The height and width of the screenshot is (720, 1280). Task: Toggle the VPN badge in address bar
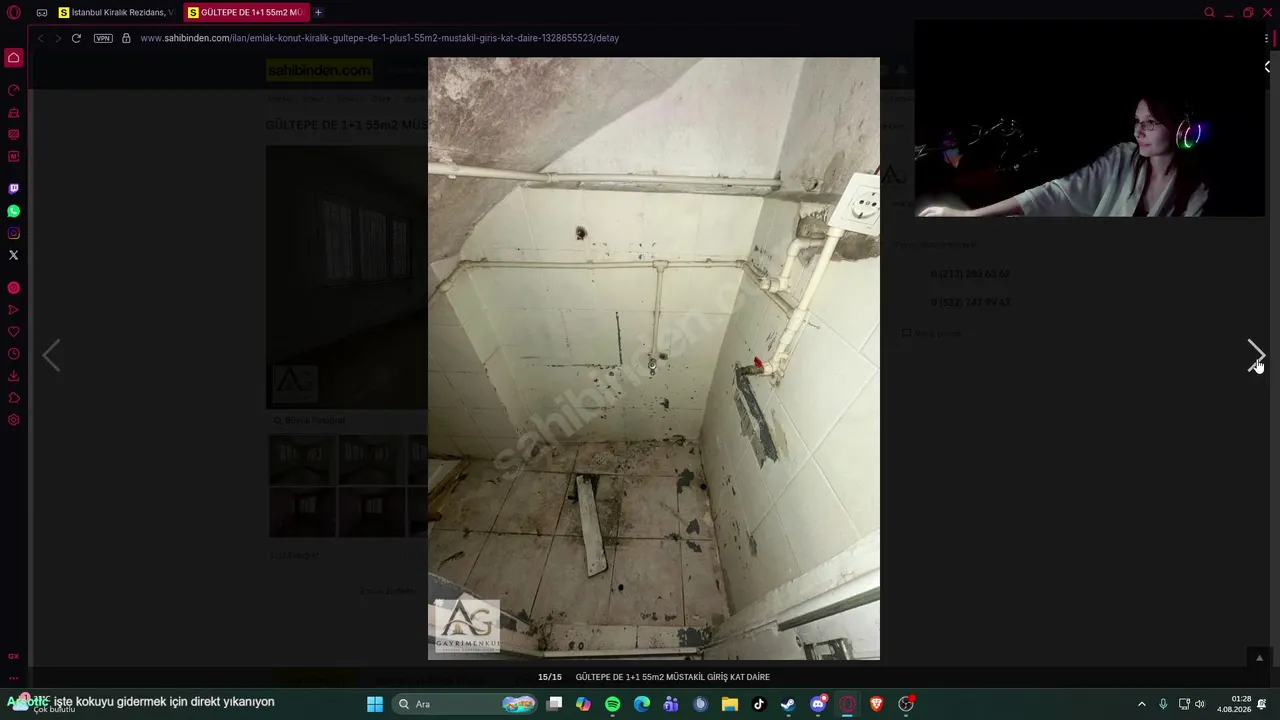click(103, 38)
